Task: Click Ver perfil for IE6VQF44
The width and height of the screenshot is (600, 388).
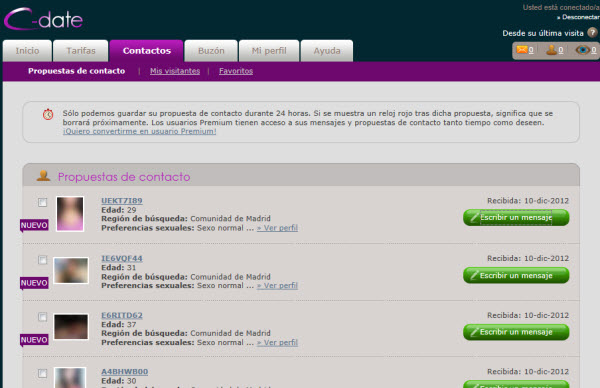Action: coord(277,285)
